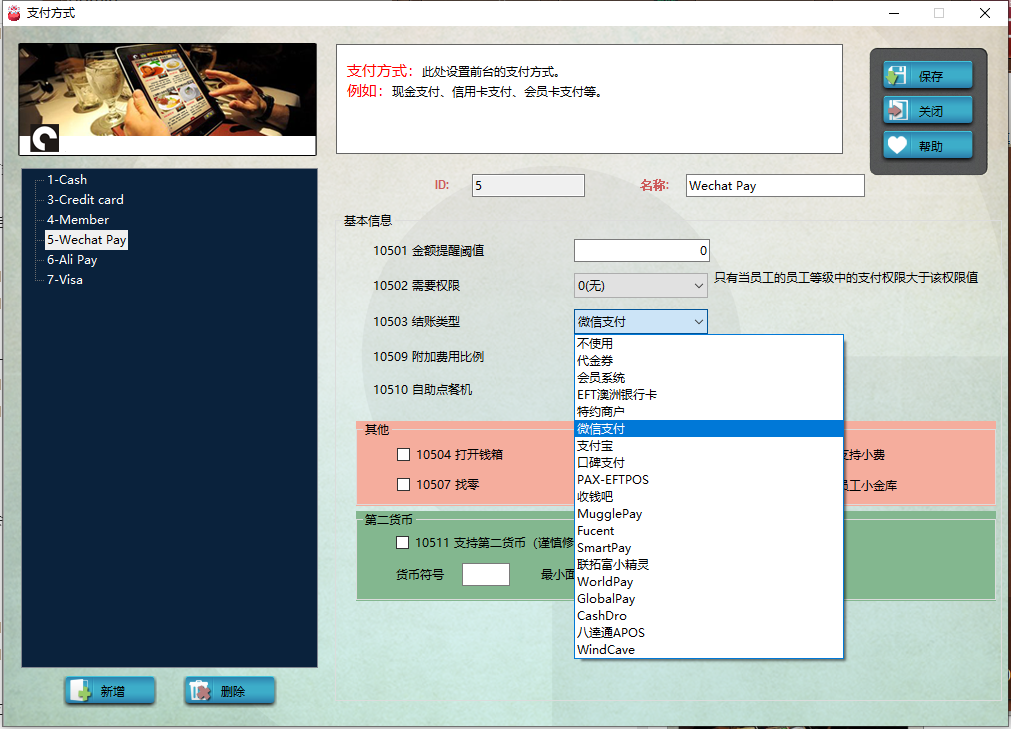The height and width of the screenshot is (729, 1011).
Task: Click the document-plus icon on 新增 button
Action: (x=81, y=690)
